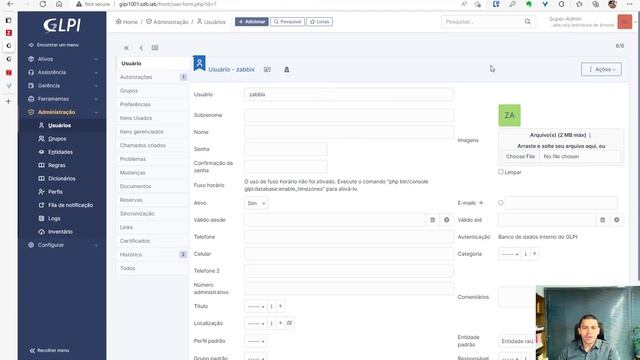Click the Telefone input field

(349, 237)
